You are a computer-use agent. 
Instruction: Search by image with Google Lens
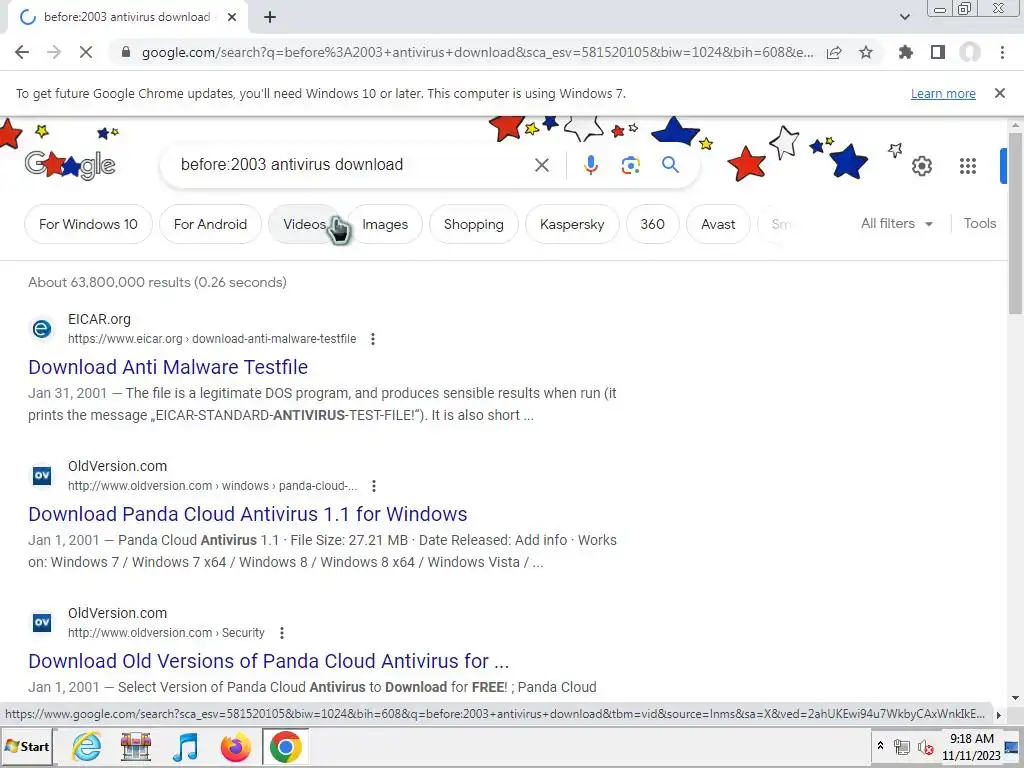[x=630, y=165]
